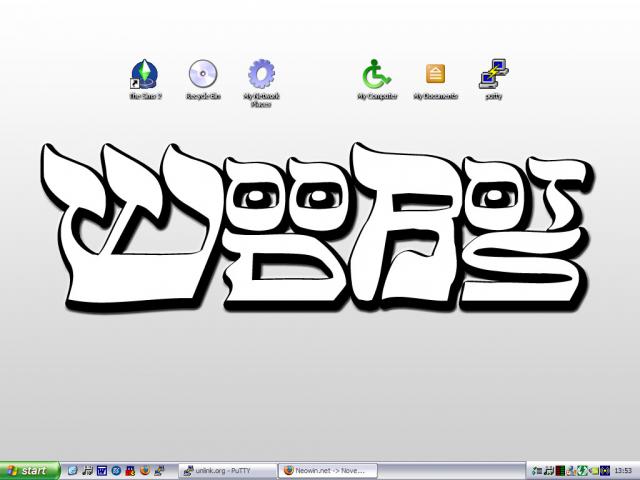Launch the music notes player in Quick Launch
Viewport: 640px width, 480px height.
(x=87, y=471)
